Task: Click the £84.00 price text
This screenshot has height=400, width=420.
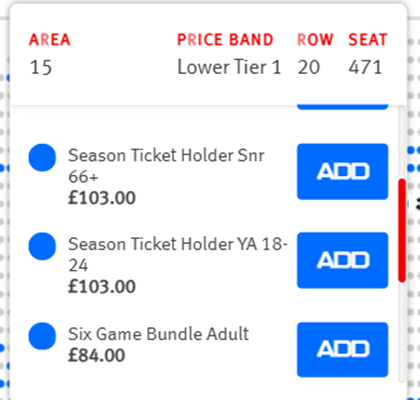Action: point(97,355)
